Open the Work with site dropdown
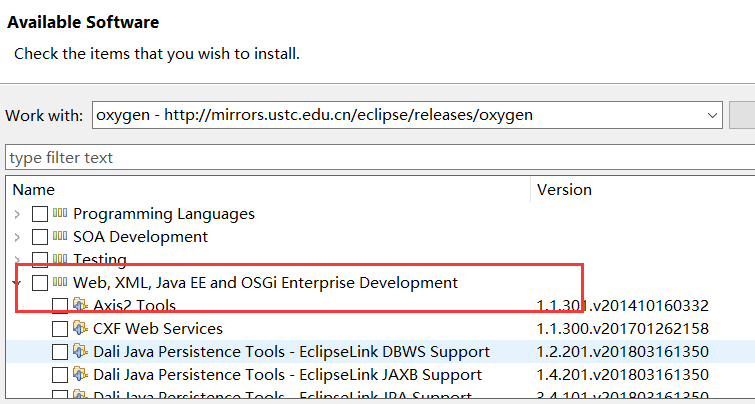Viewport: 755px width, 404px height. (x=712, y=115)
